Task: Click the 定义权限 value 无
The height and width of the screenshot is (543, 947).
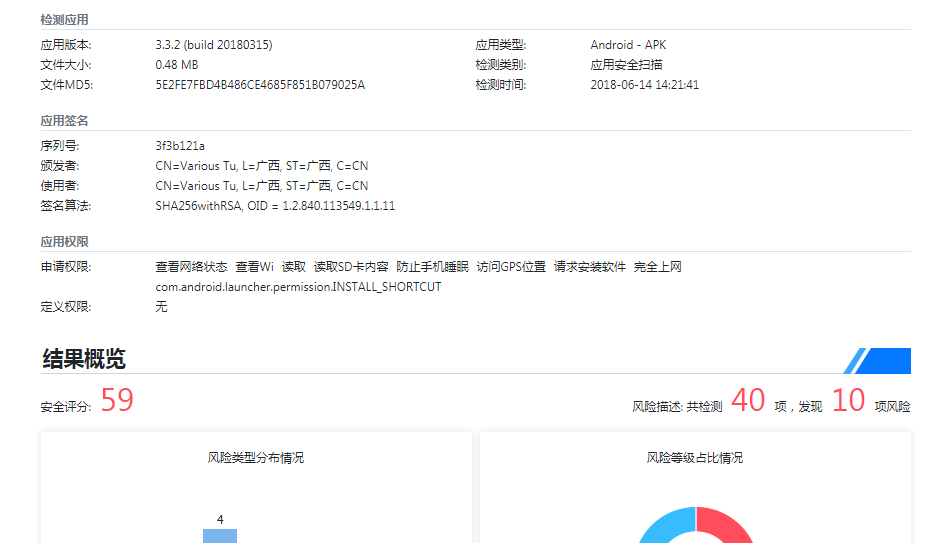Action: 161,306
